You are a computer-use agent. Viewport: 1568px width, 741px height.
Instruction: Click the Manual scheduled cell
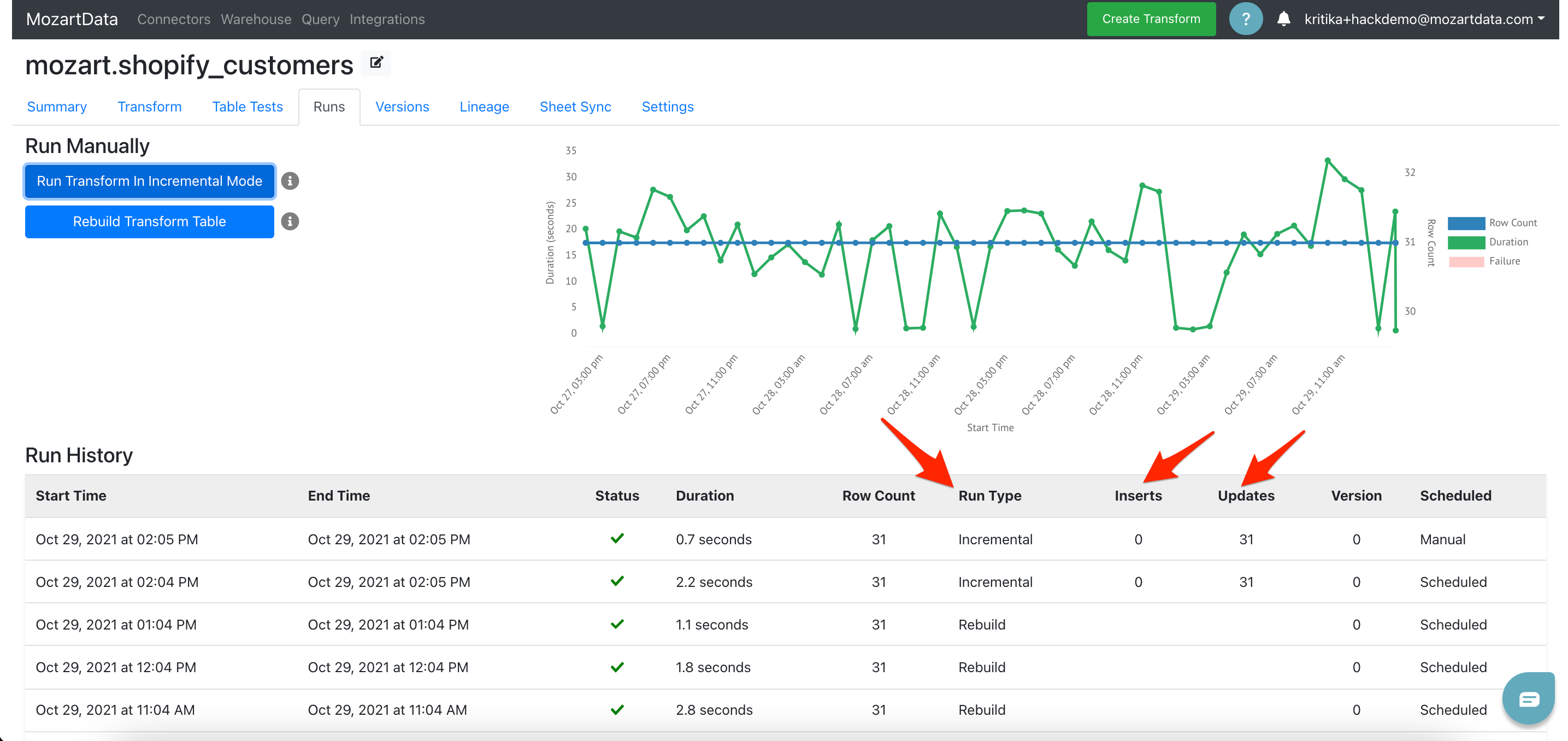tap(1442, 539)
